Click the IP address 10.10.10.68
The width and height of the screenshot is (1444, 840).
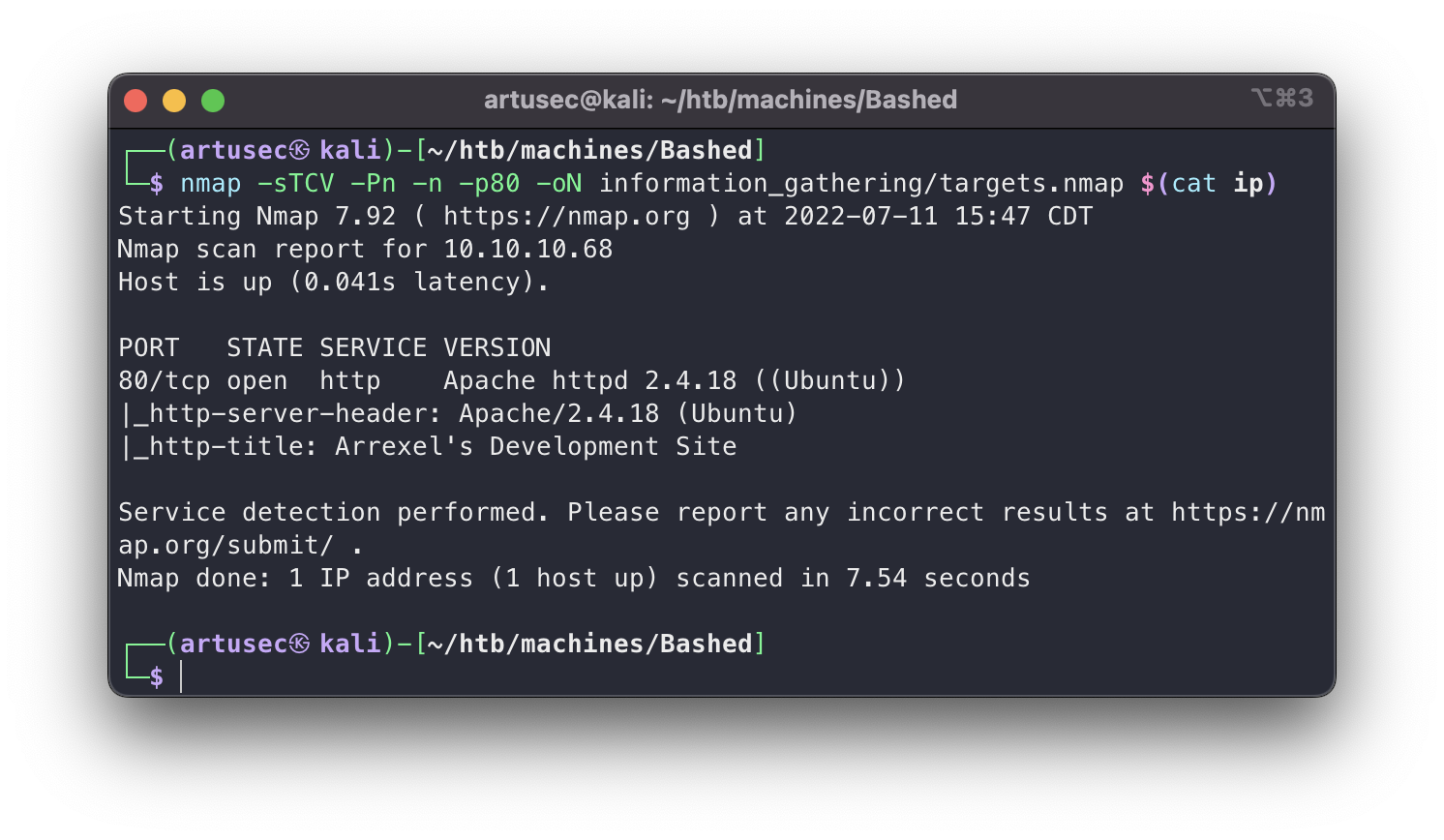(527, 250)
